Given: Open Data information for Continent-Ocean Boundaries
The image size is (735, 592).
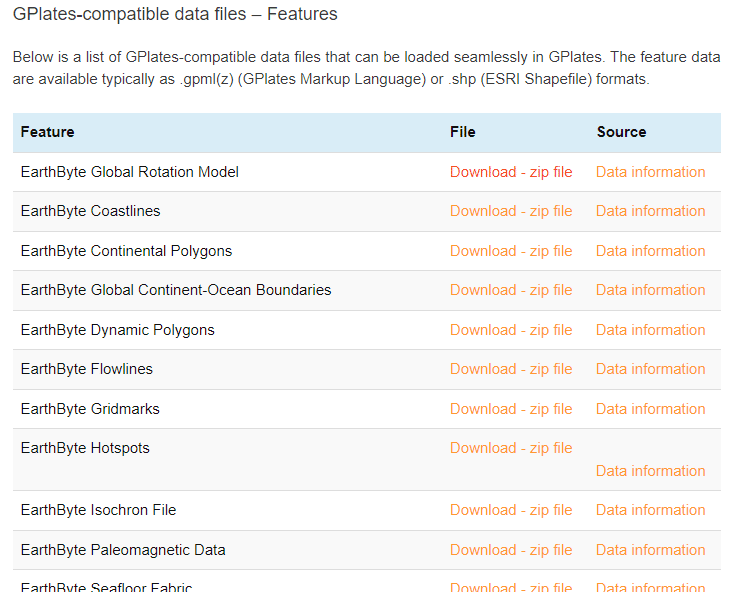Looking at the screenshot, I should (650, 290).
